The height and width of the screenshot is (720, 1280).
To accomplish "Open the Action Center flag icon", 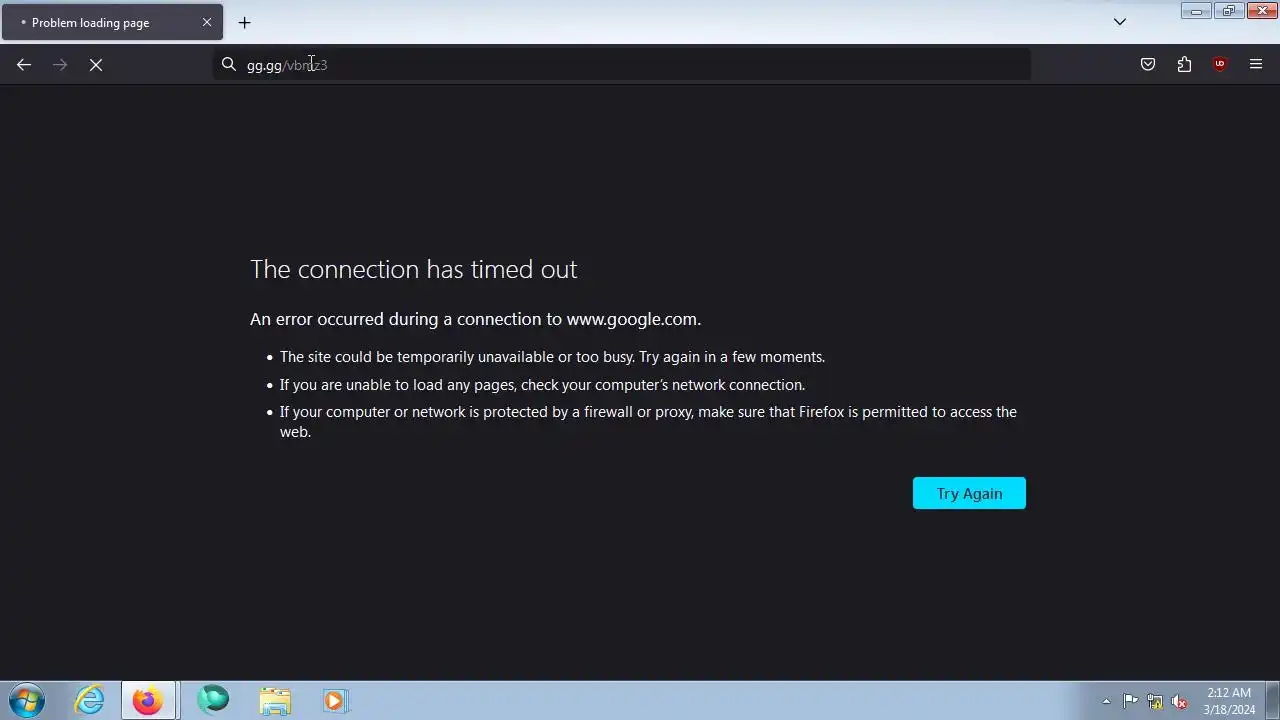I will click(x=1130, y=701).
